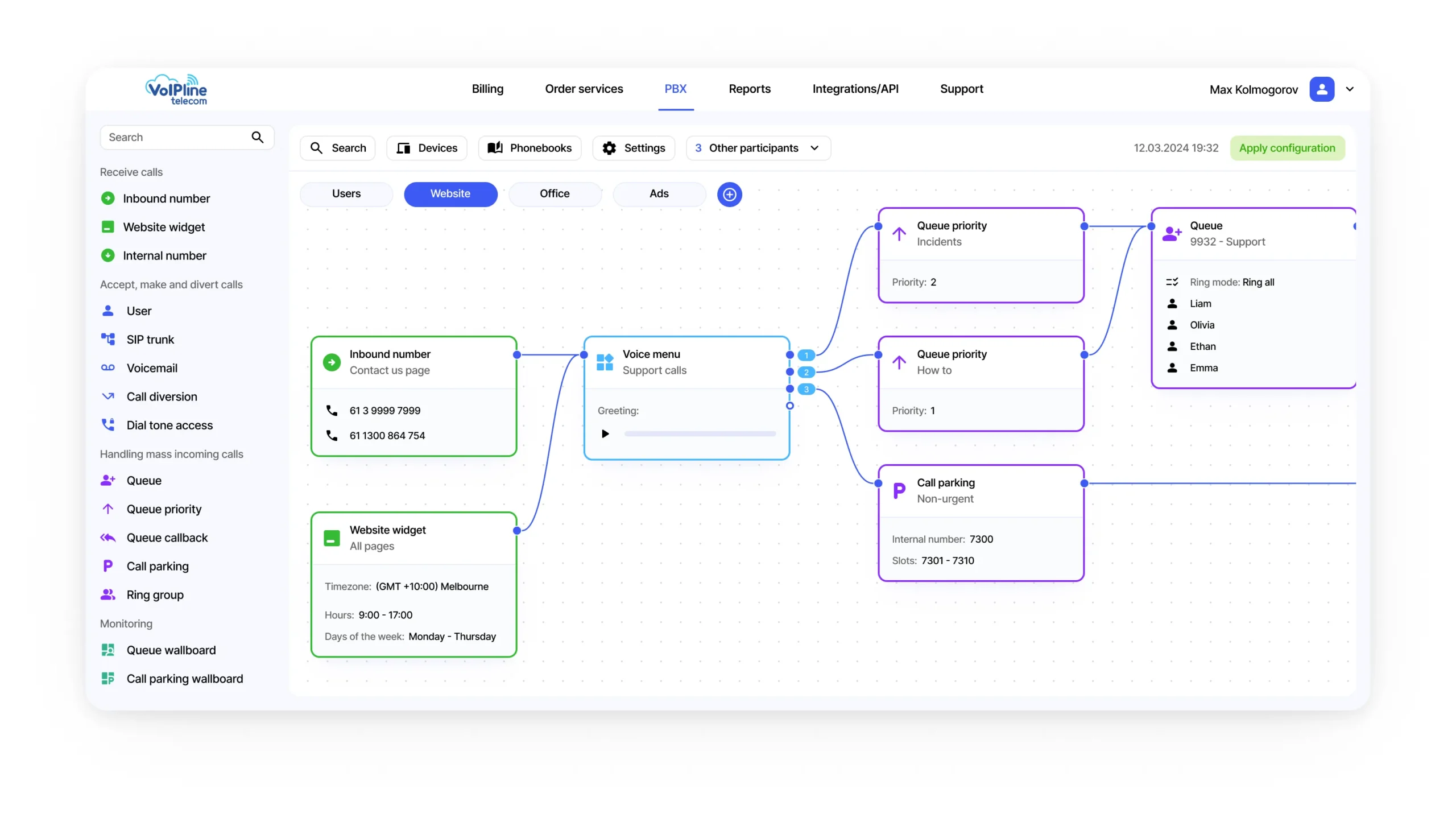Switch to the Office tab
The width and height of the screenshot is (1456, 814).
point(554,194)
